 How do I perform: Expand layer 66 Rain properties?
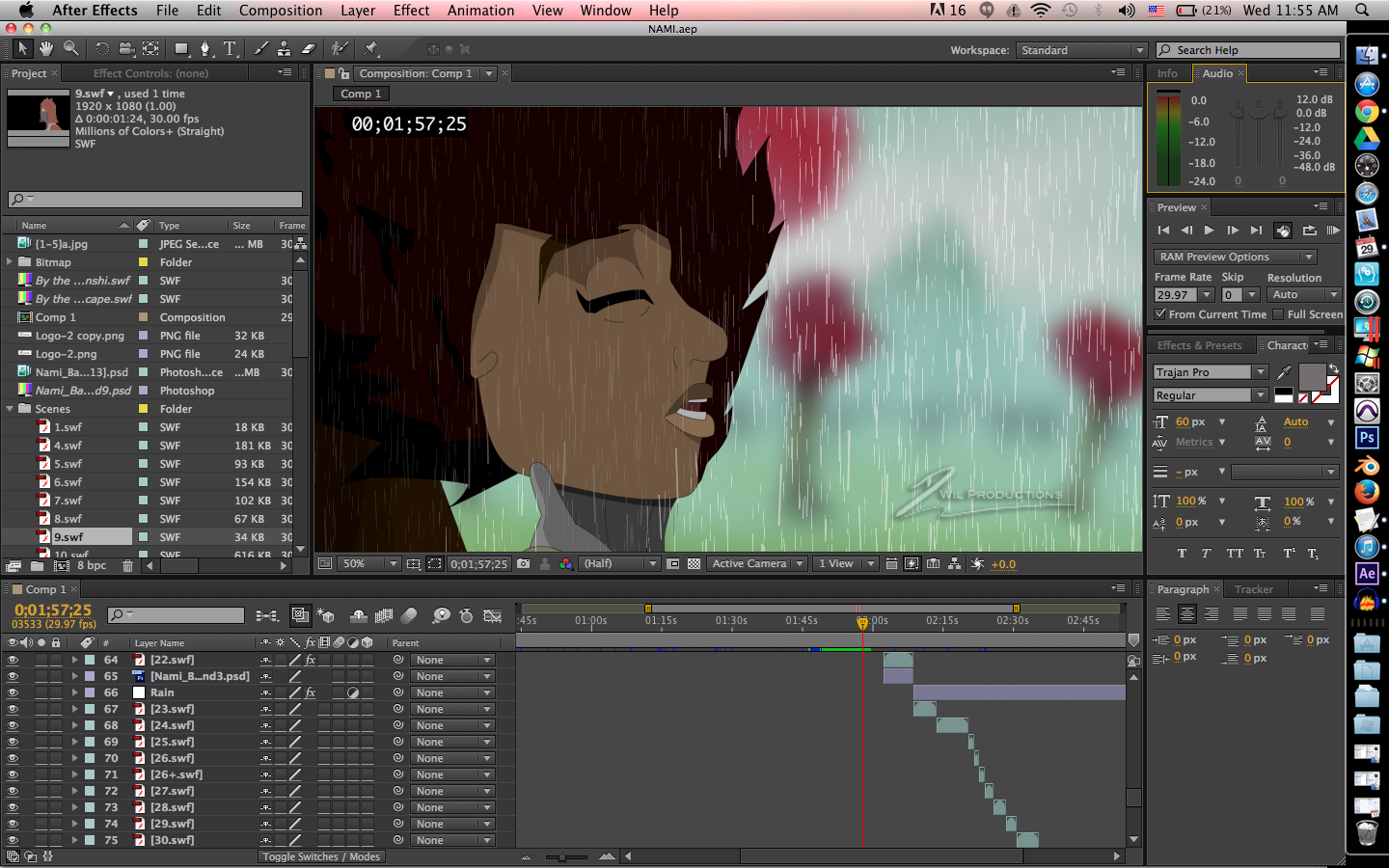pos(74,693)
